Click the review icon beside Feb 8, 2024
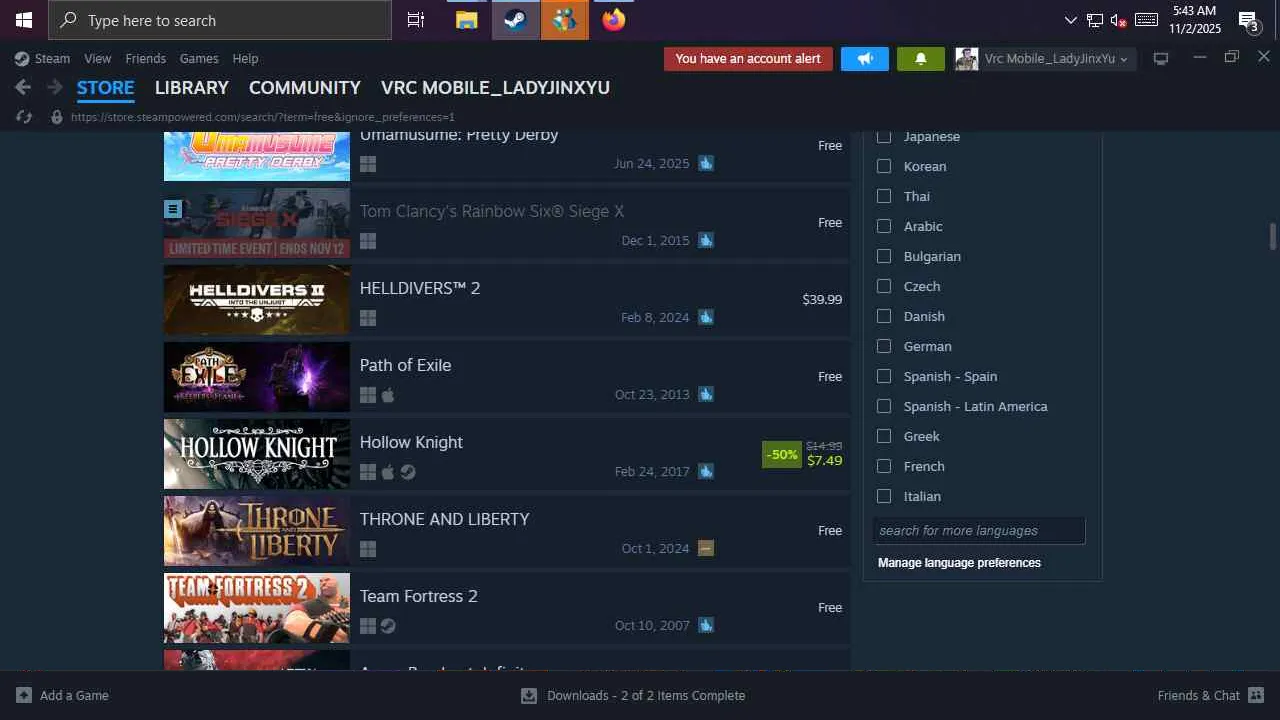 [x=706, y=317]
